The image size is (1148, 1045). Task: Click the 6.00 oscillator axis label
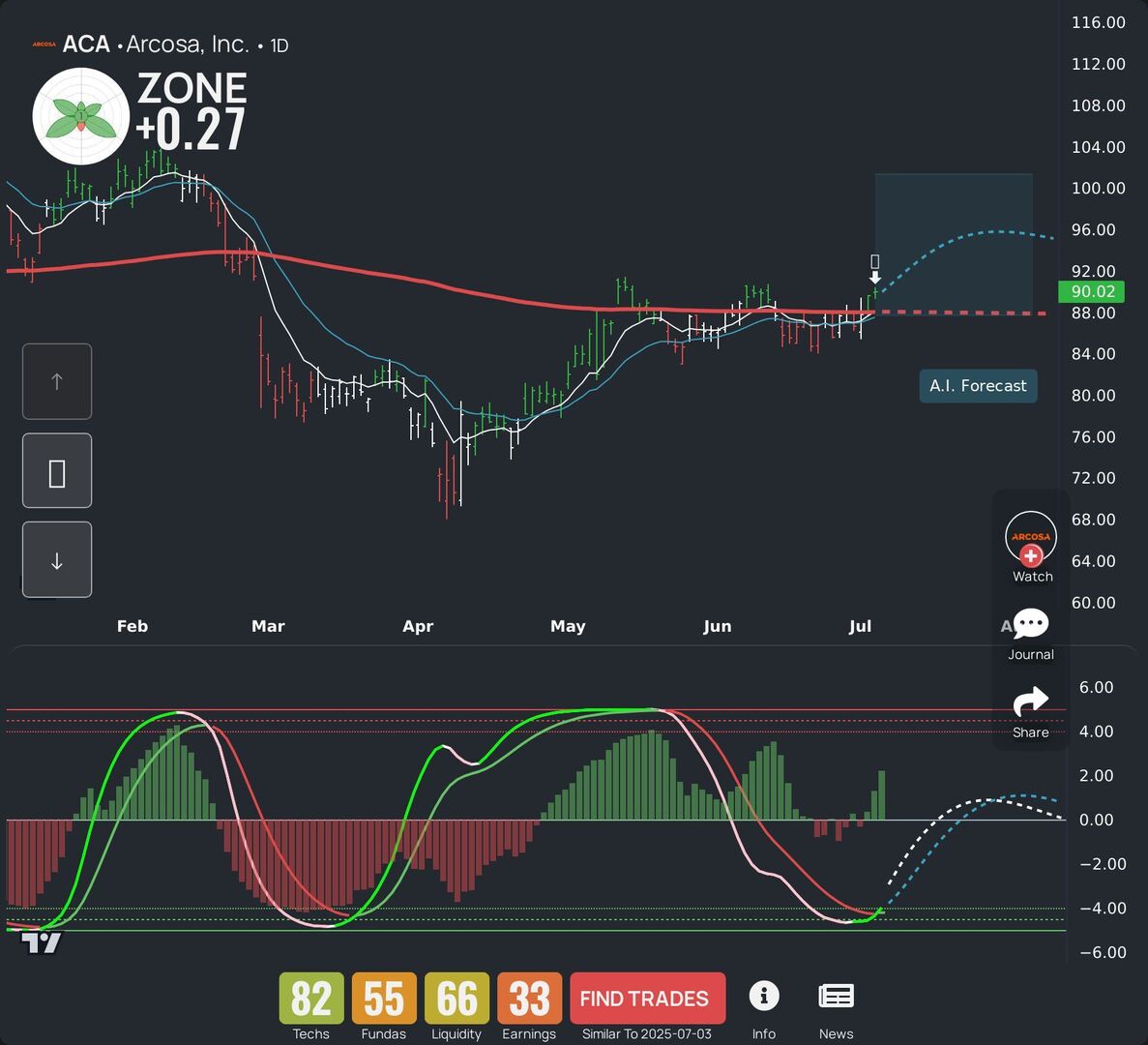click(1096, 688)
